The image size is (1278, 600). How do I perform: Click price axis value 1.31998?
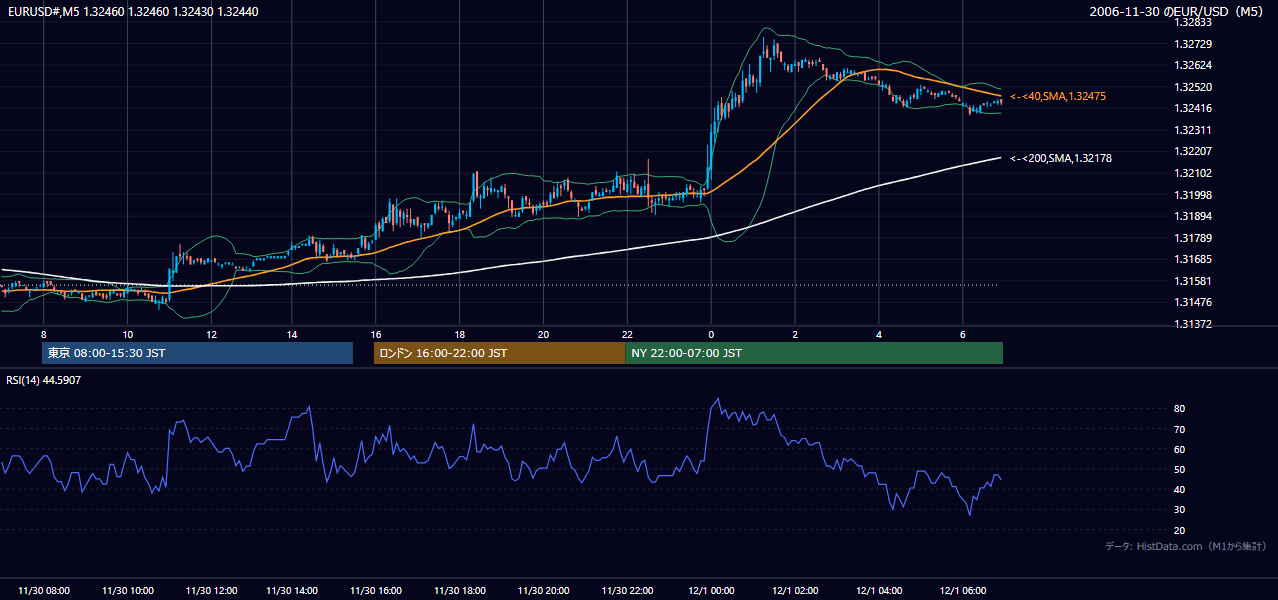pyautogui.click(x=1194, y=195)
